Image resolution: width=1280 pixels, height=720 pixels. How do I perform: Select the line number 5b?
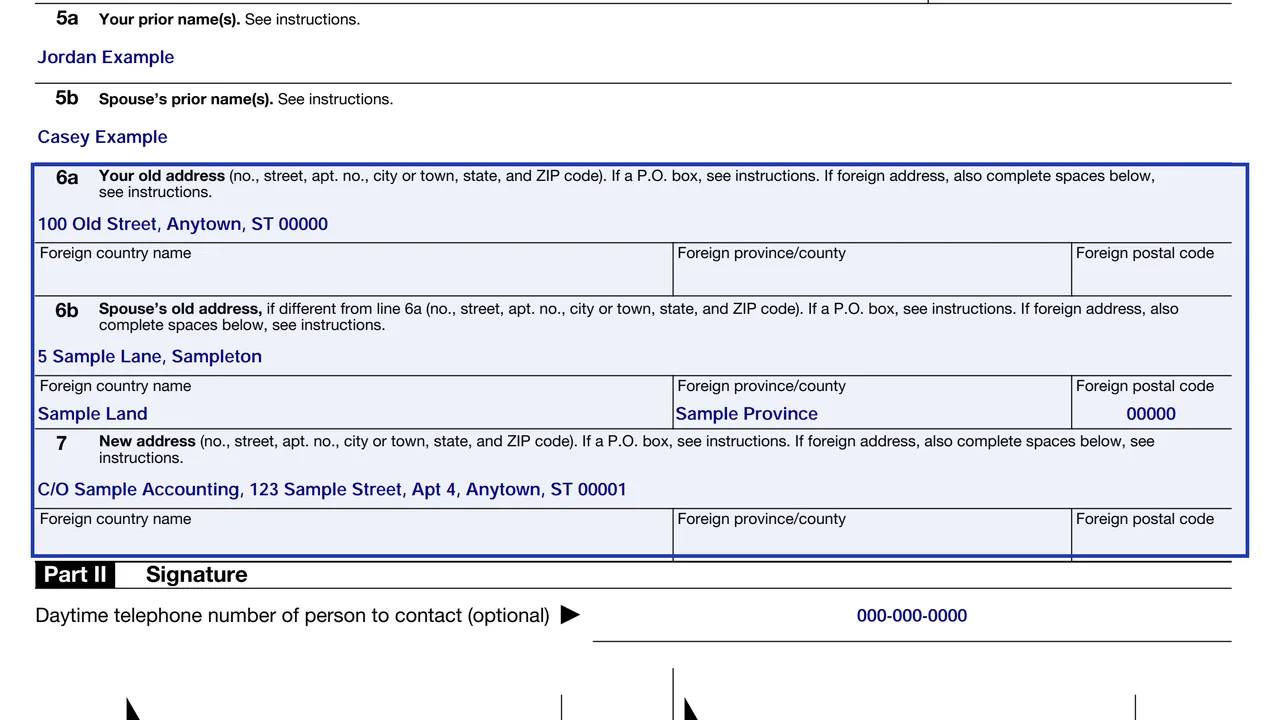point(67,98)
